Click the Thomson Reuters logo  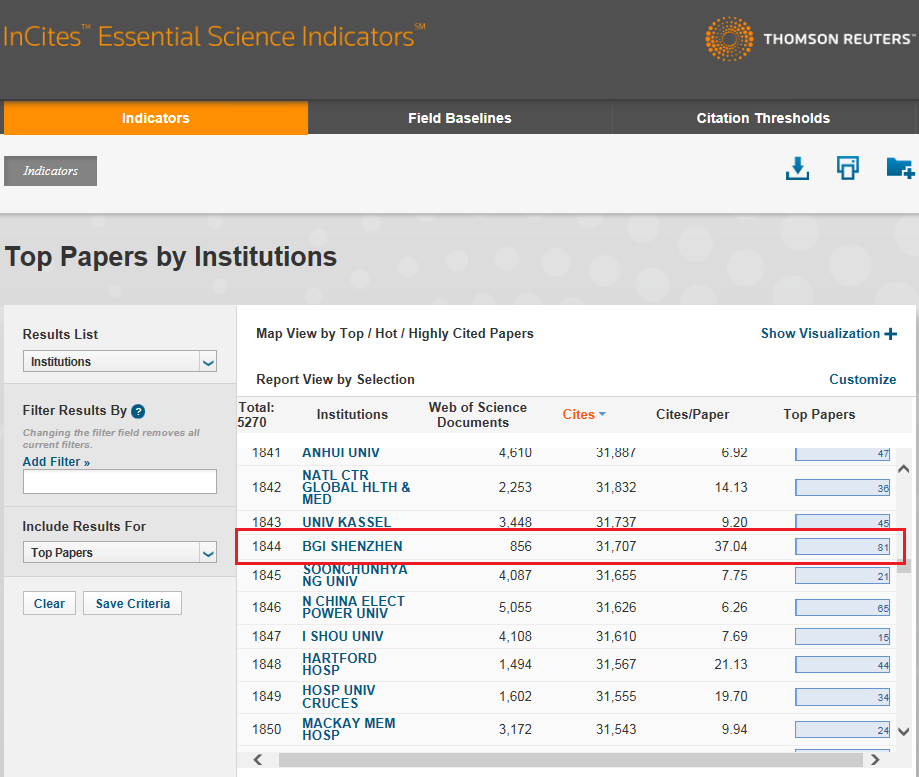coord(809,39)
